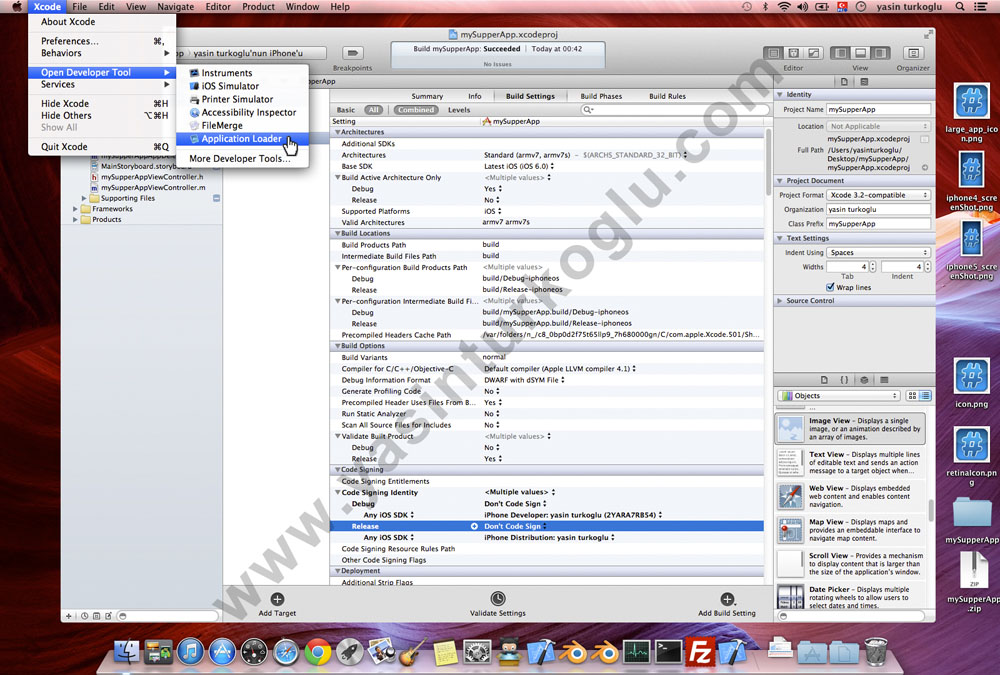The image size is (1000, 675).
Task: Select the Assistant editor icon
Action: tap(793, 53)
